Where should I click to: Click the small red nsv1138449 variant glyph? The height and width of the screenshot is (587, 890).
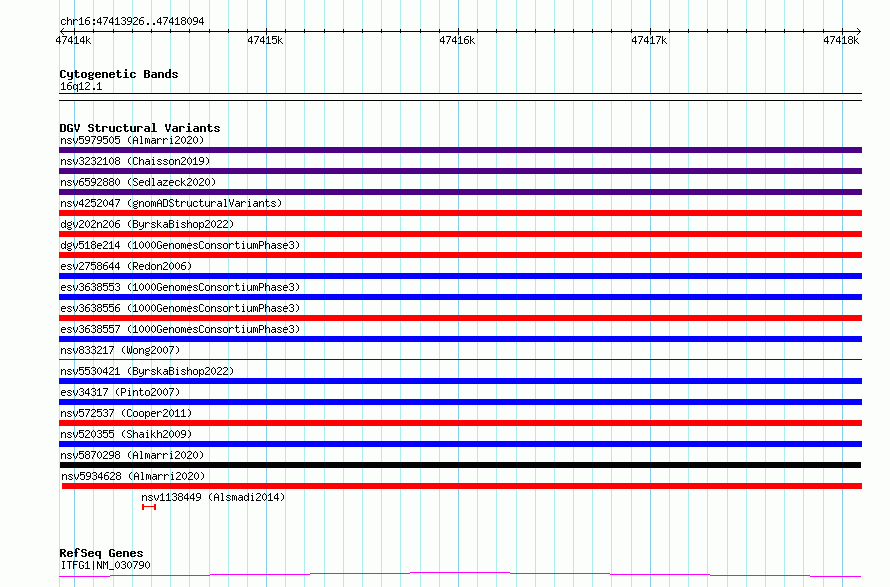coord(149,507)
